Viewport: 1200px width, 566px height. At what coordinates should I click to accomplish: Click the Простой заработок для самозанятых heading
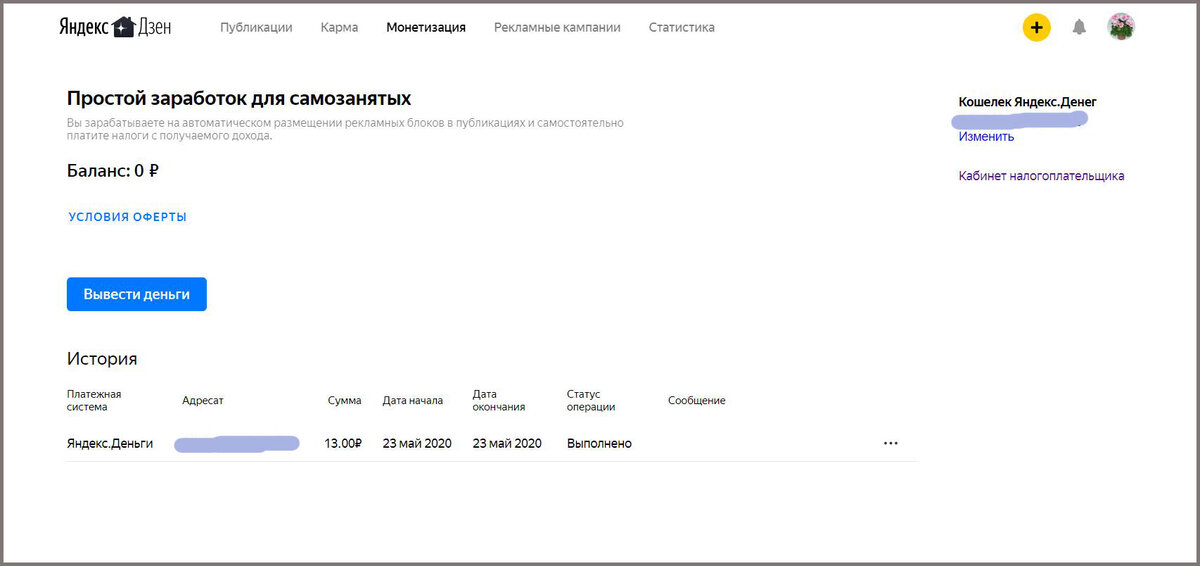pos(239,98)
